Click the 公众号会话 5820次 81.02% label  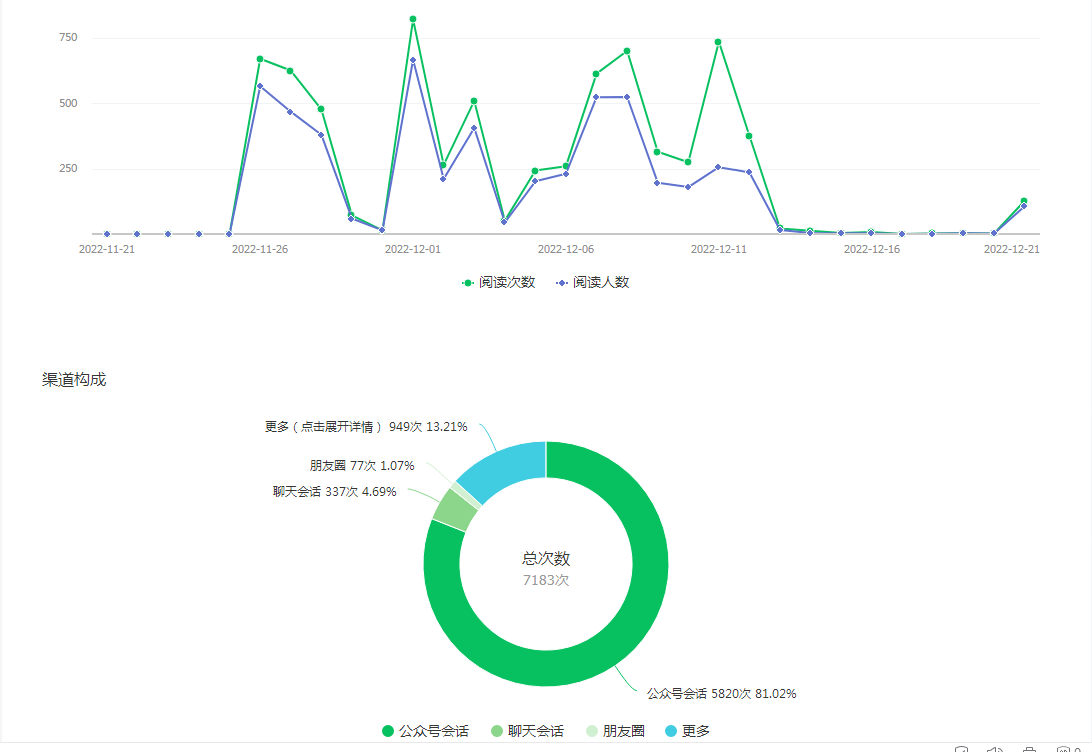click(722, 694)
